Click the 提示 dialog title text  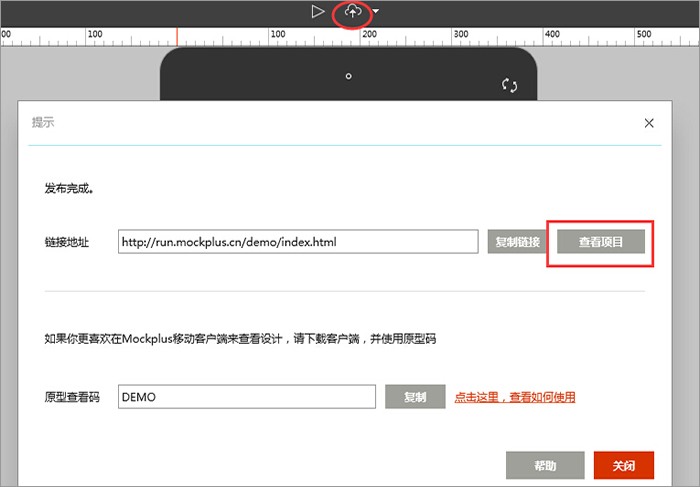coord(43,122)
